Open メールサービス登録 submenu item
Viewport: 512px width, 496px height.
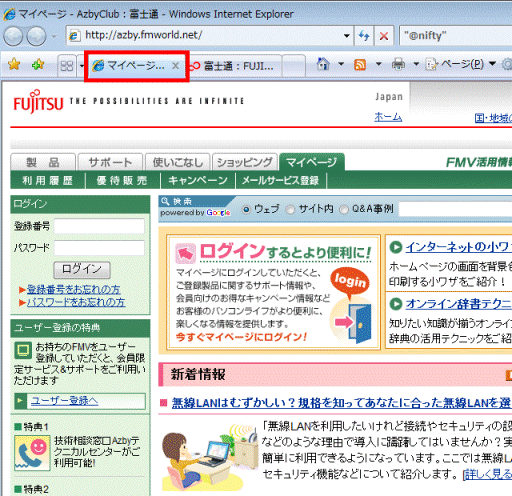coord(281,181)
